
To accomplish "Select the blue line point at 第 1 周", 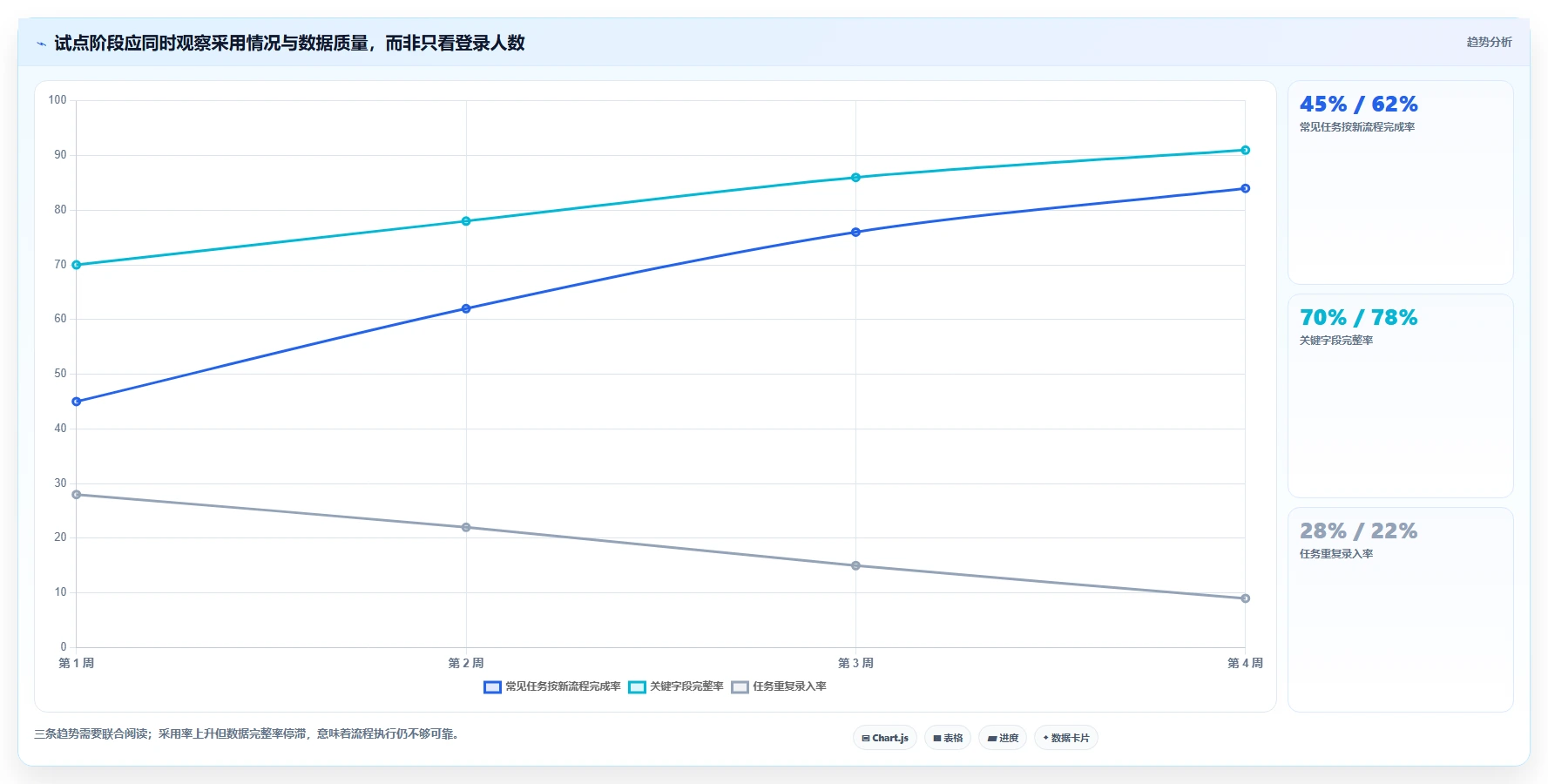I will (77, 402).
